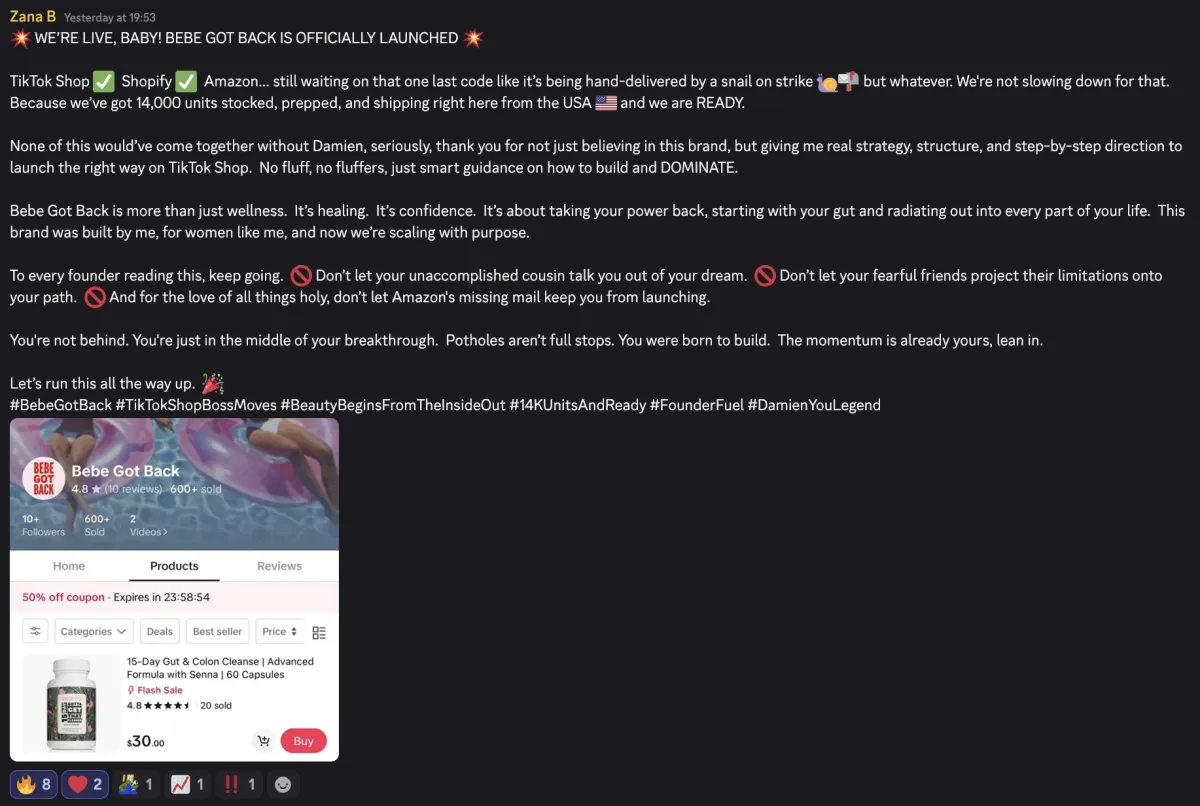
Task: Toggle the Best seller filter chip
Action: pos(217,631)
